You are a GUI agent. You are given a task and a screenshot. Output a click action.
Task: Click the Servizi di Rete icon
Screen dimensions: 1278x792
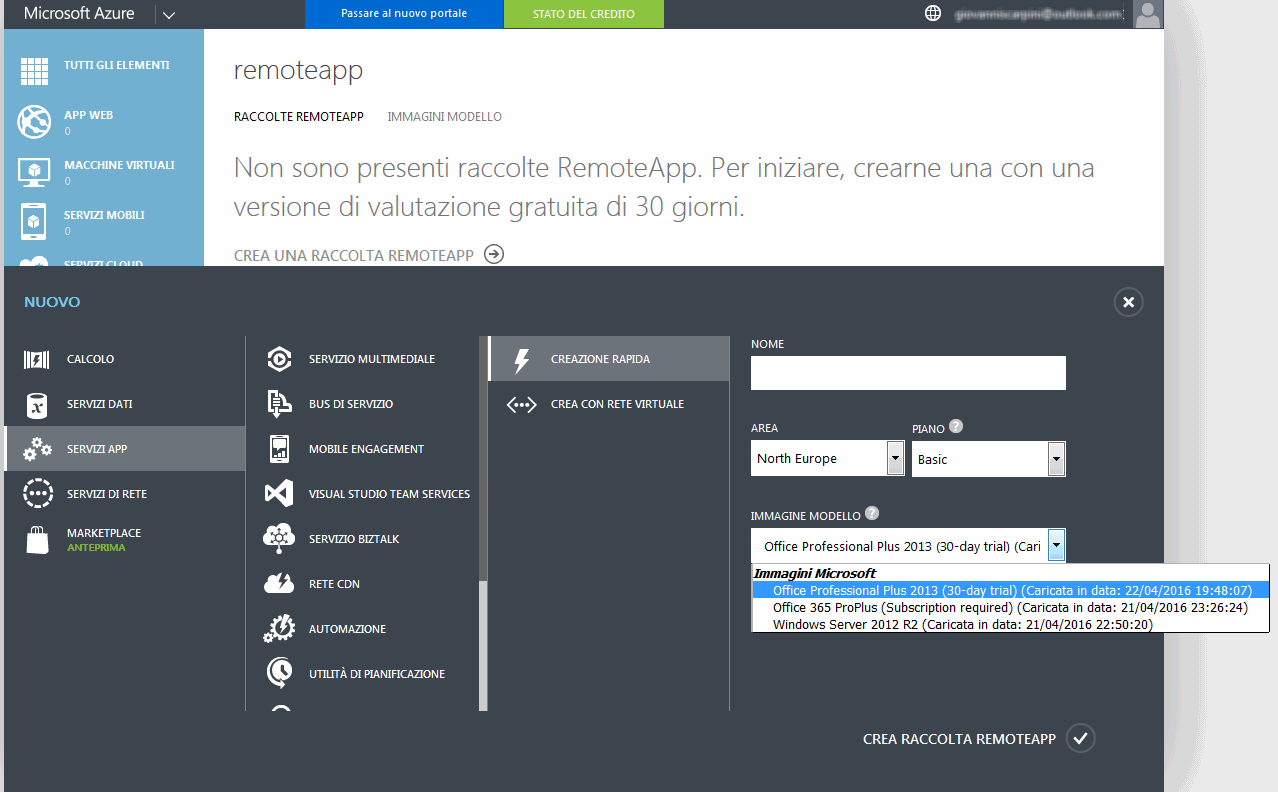[x=37, y=494]
